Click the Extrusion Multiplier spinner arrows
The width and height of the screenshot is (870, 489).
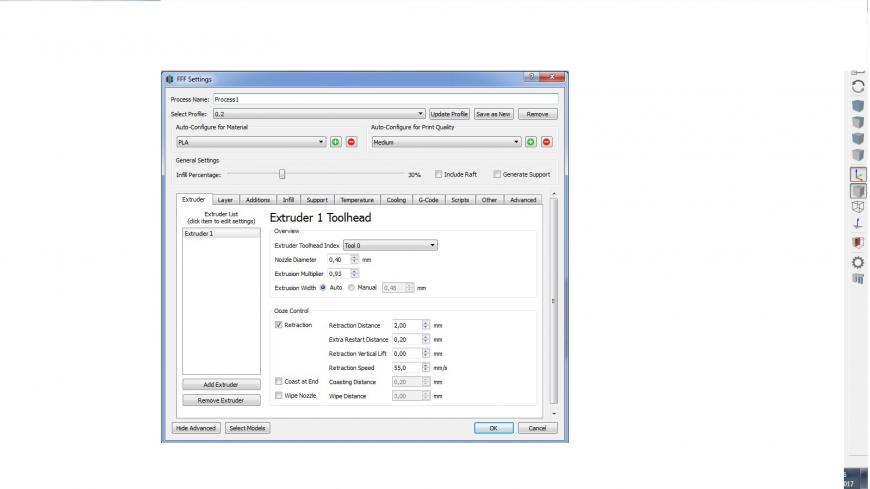tap(354, 274)
